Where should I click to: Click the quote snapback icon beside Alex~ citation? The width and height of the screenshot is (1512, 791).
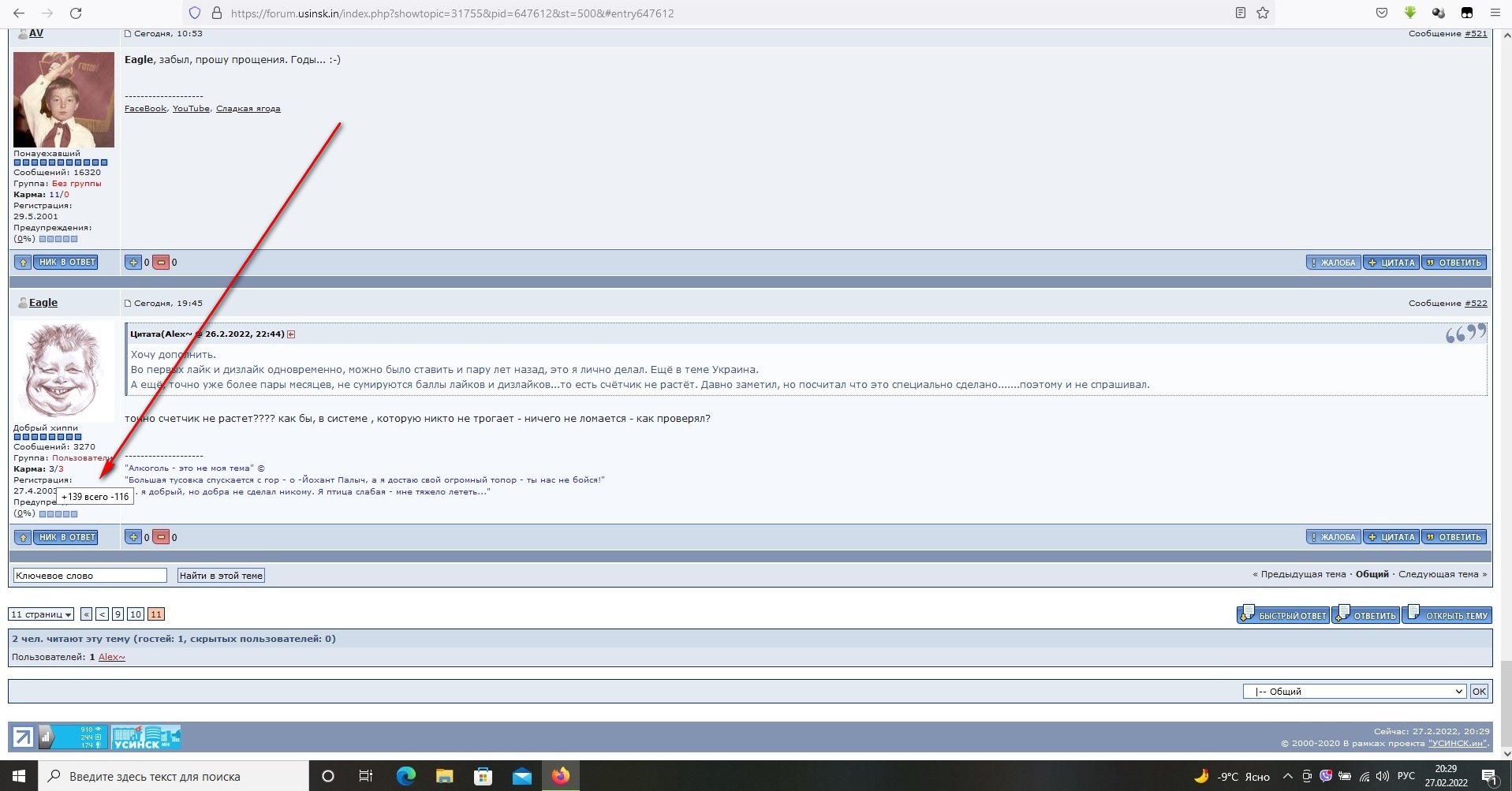tap(291, 334)
